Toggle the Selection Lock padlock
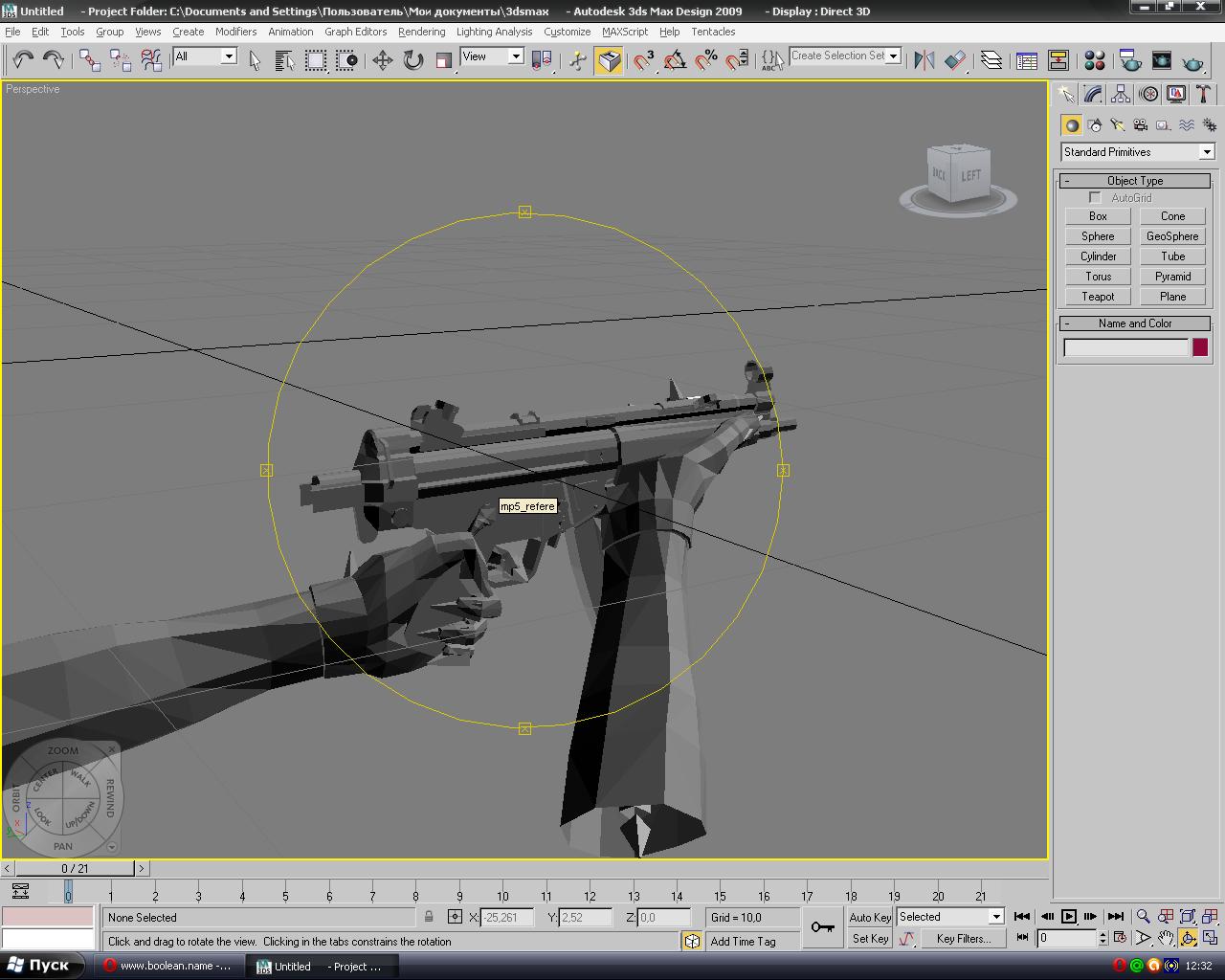 coord(429,917)
